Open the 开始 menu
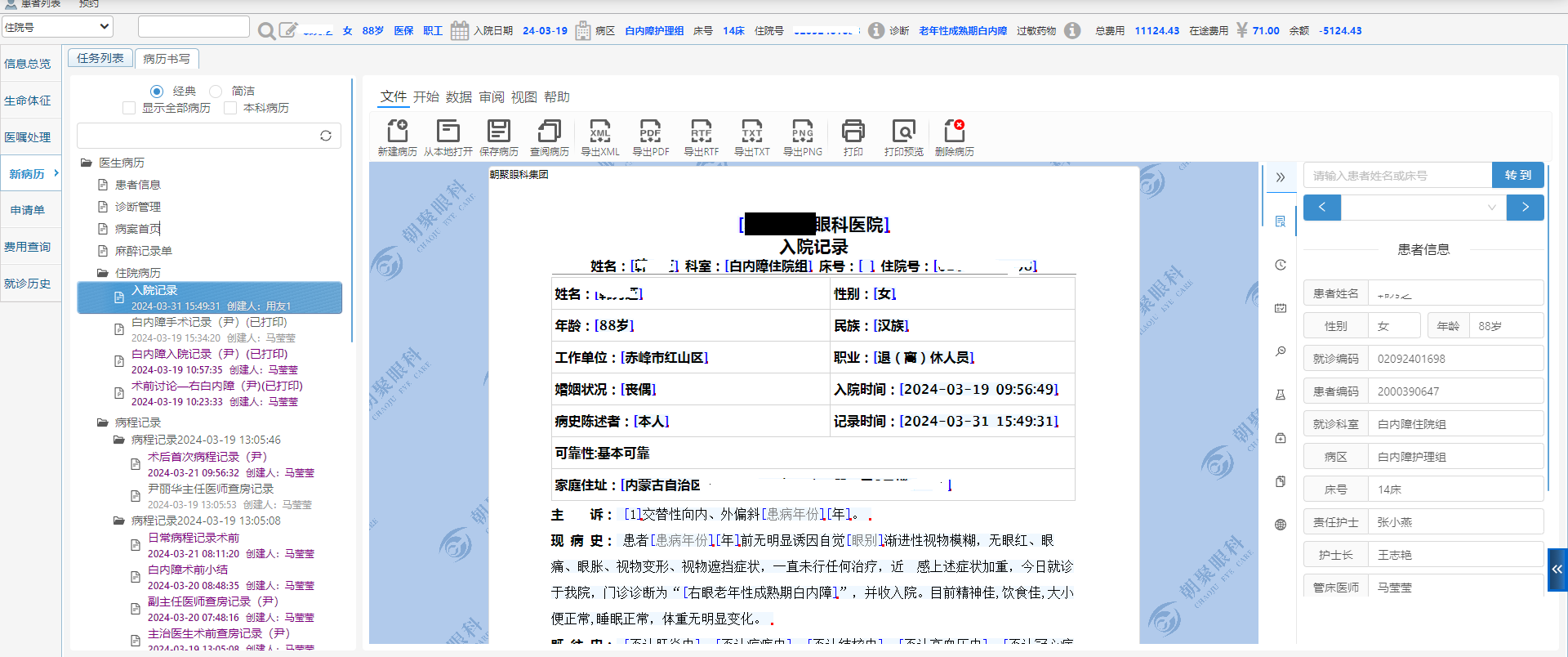This screenshot has height=657, width=1568. (426, 96)
